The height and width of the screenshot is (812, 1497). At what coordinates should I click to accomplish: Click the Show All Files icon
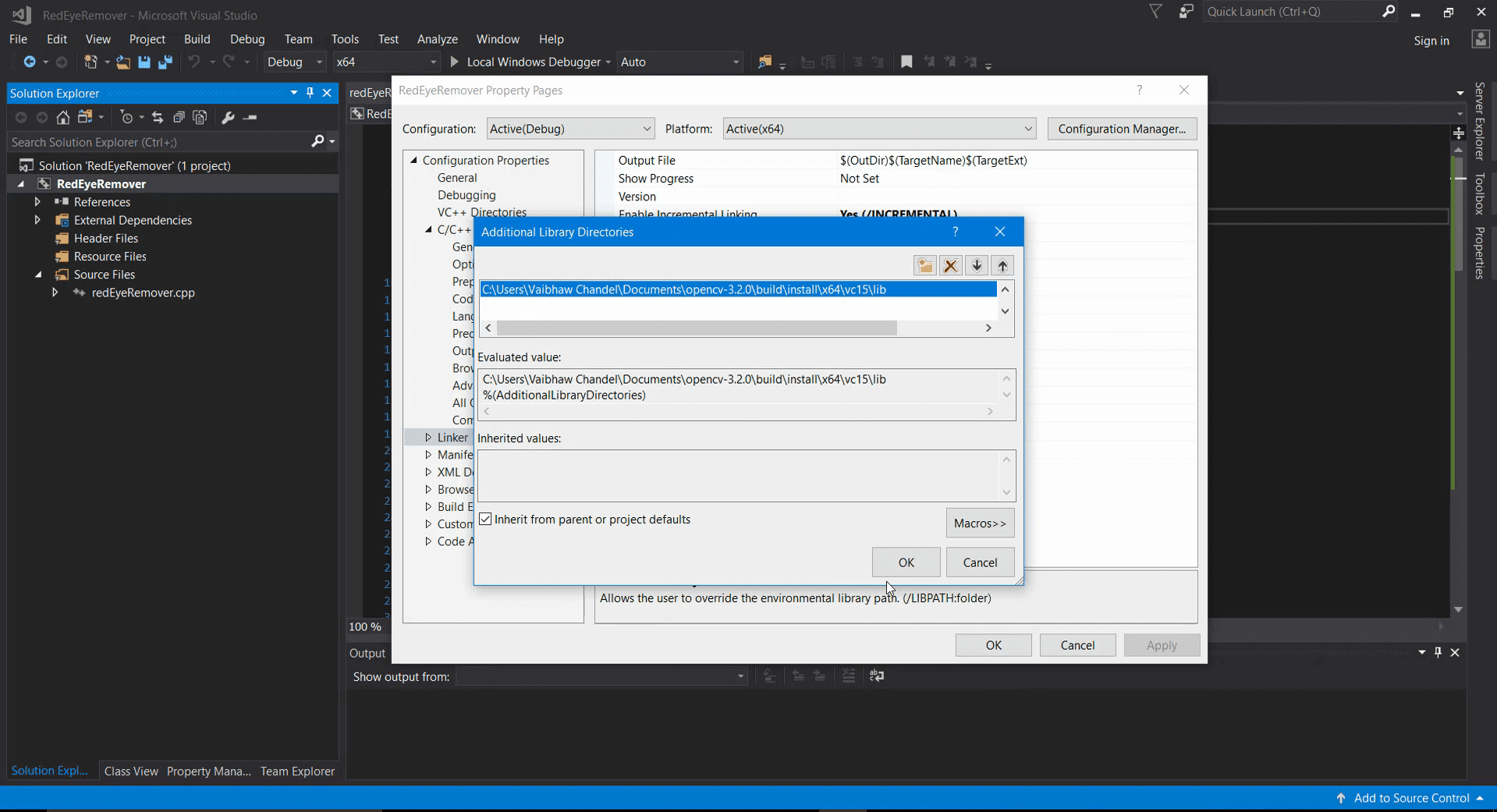point(200,117)
